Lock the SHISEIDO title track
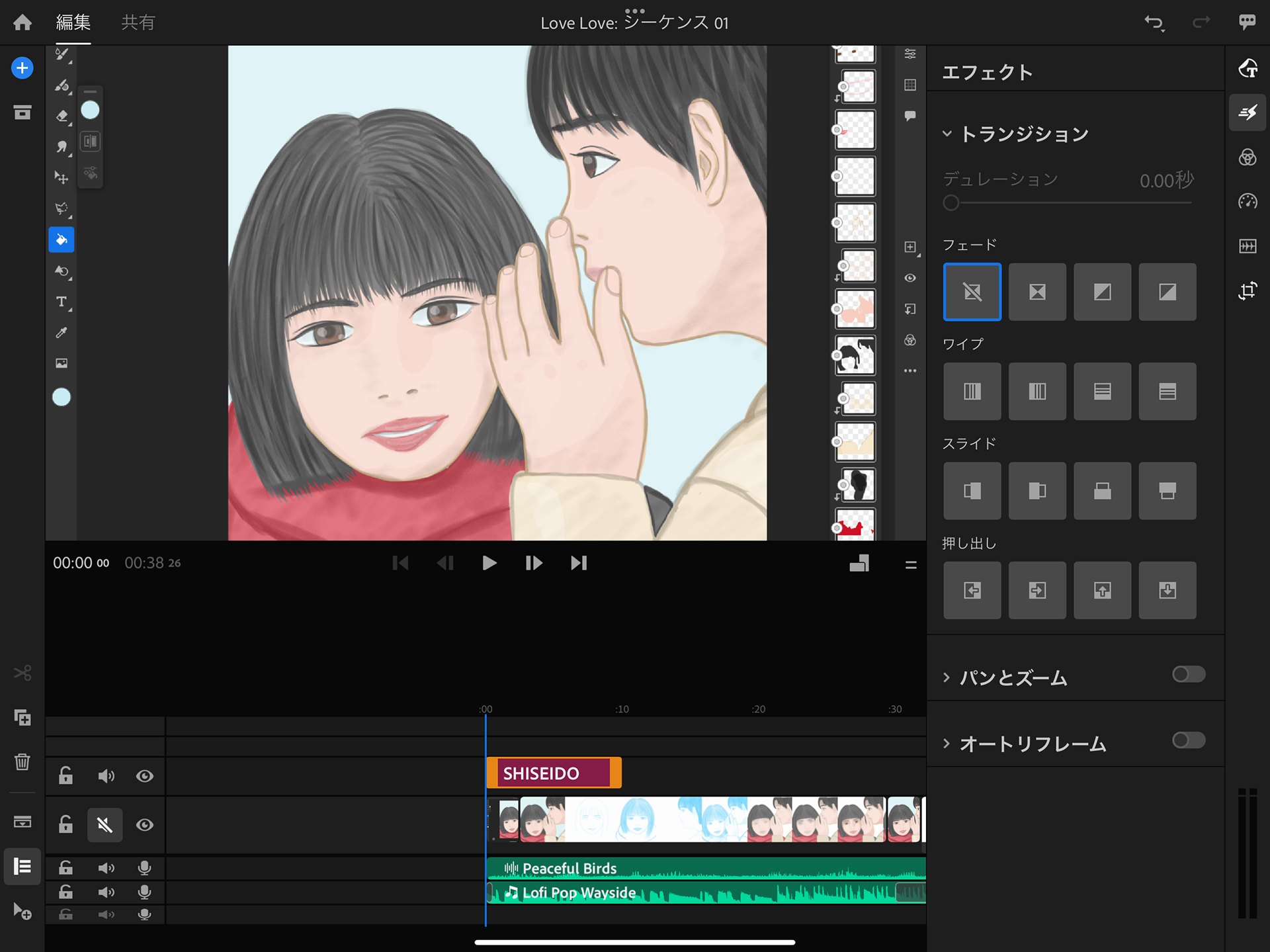This screenshot has width=1270, height=952. coord(65,775)
